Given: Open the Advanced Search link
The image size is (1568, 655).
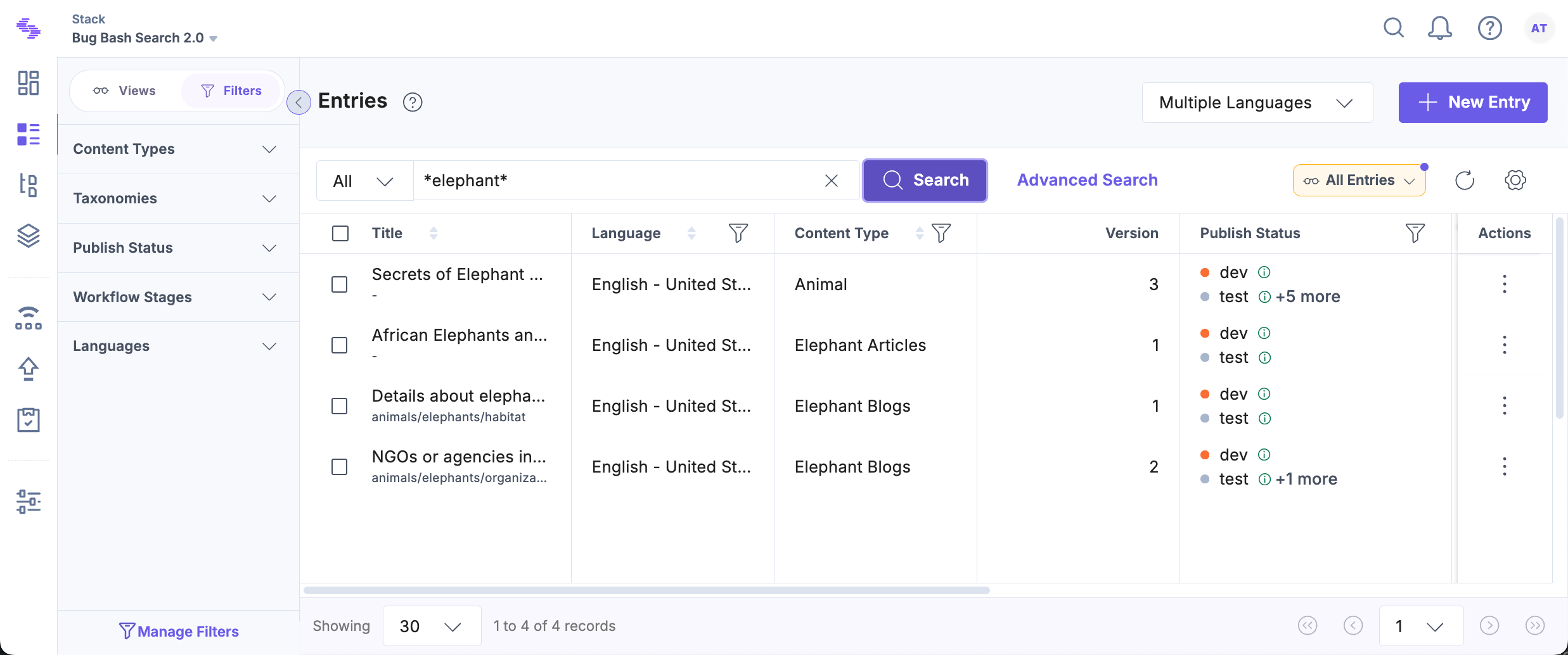Looking at the screenshot, I should (1087, 181).
